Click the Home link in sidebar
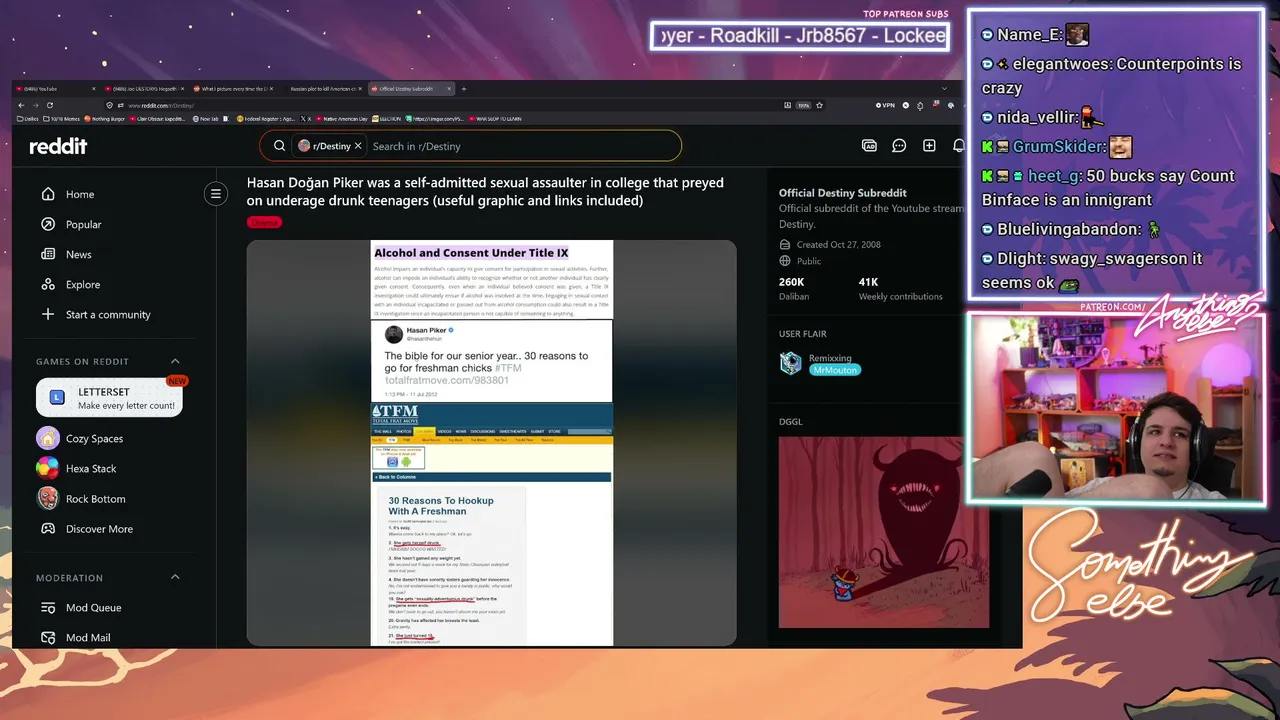Image resolution: width=1280 pixels, height=720 pixels. pos(80,194)
